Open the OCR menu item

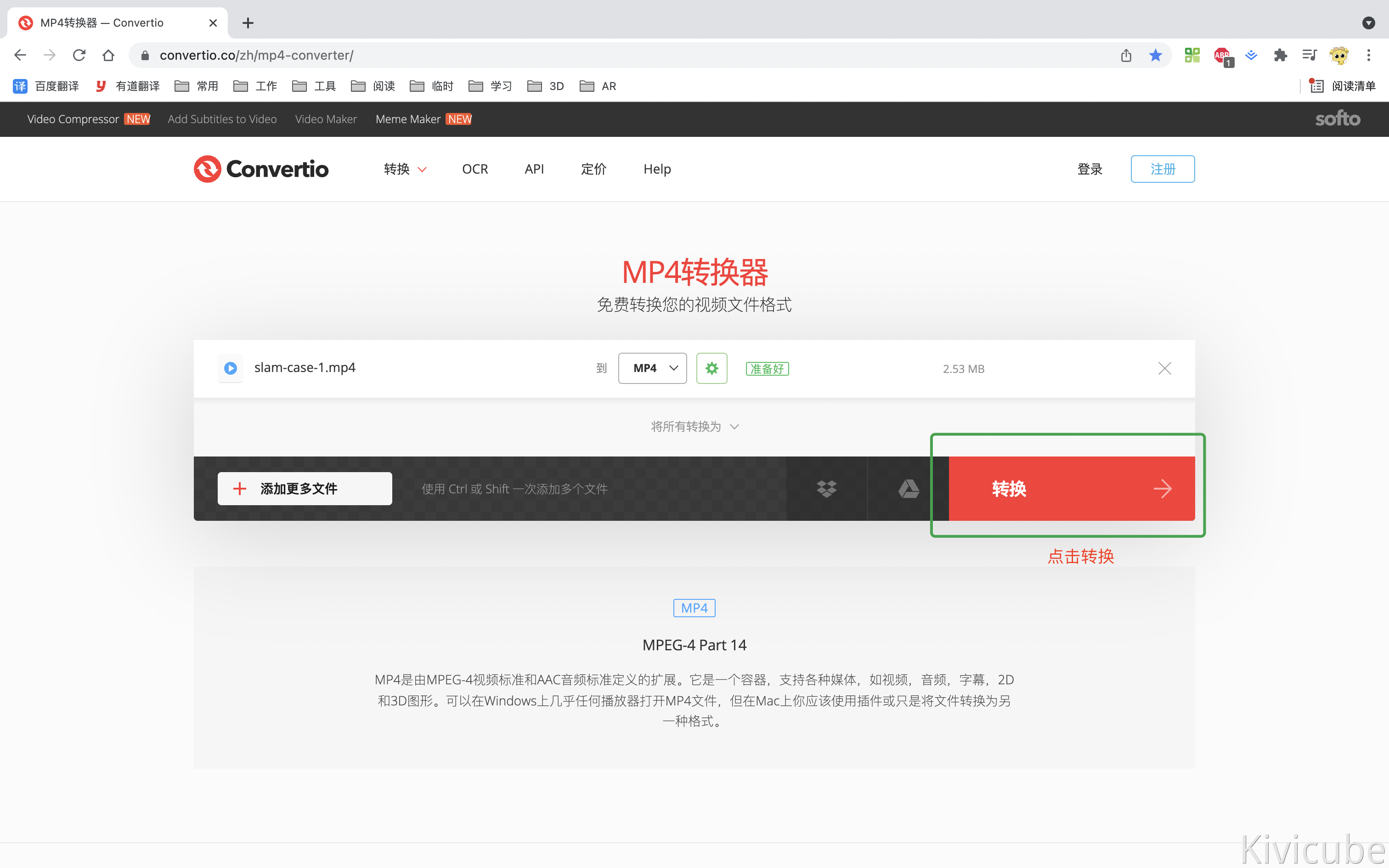point(474,169)
